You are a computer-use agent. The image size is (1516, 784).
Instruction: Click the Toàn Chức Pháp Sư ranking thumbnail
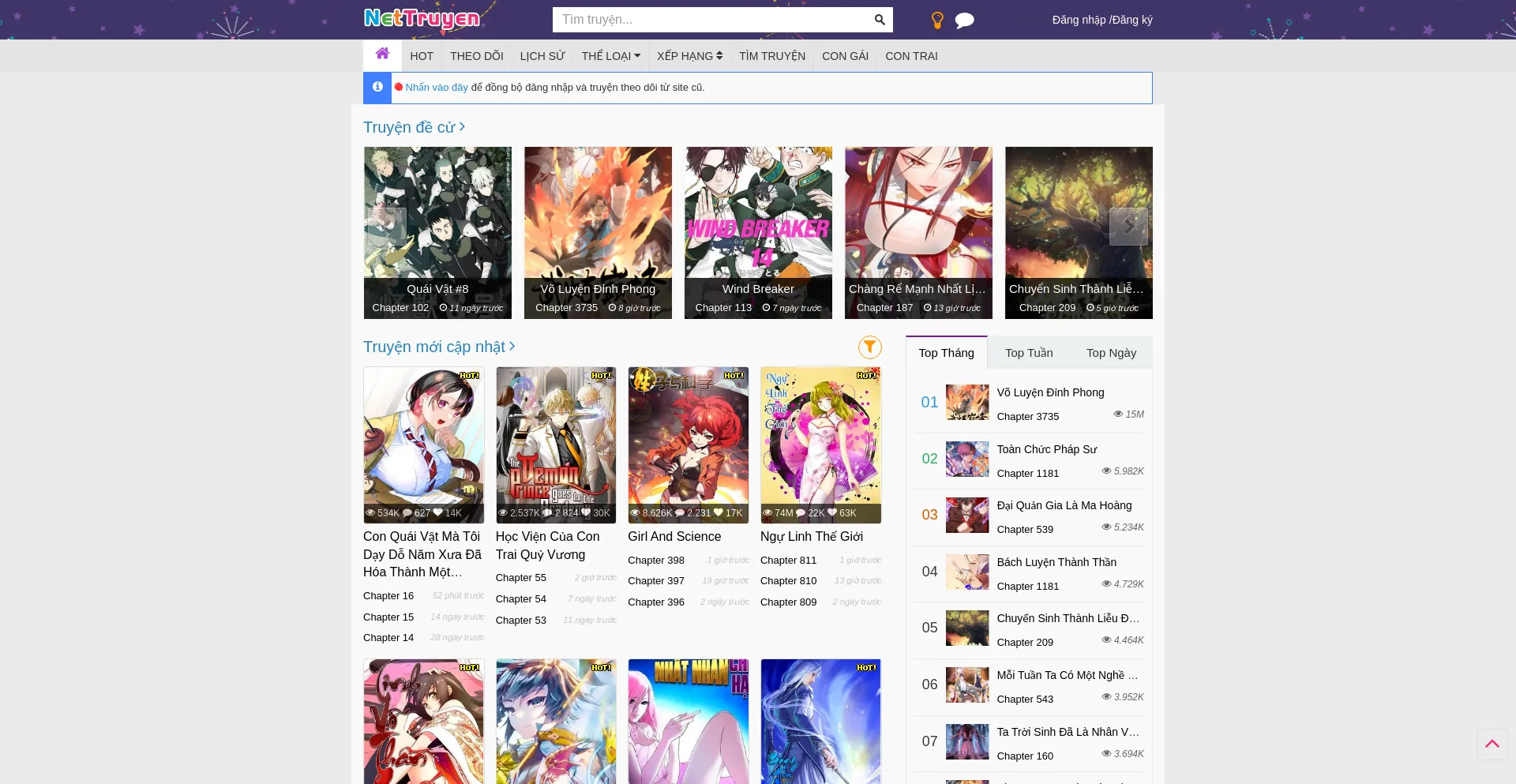point(967,459)
